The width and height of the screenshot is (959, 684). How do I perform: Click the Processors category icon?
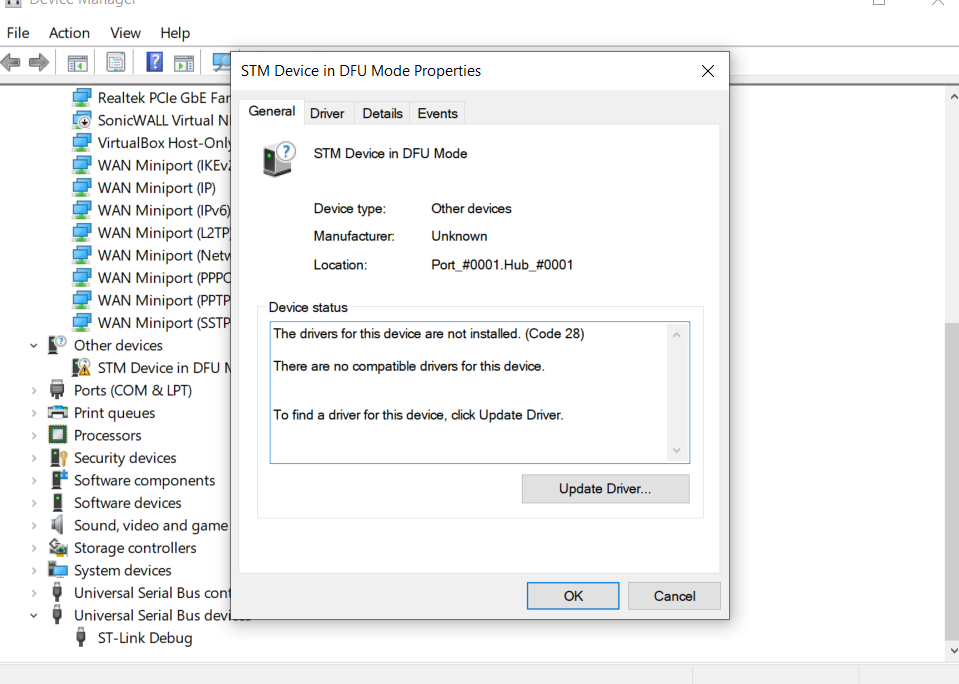[58, 435]
